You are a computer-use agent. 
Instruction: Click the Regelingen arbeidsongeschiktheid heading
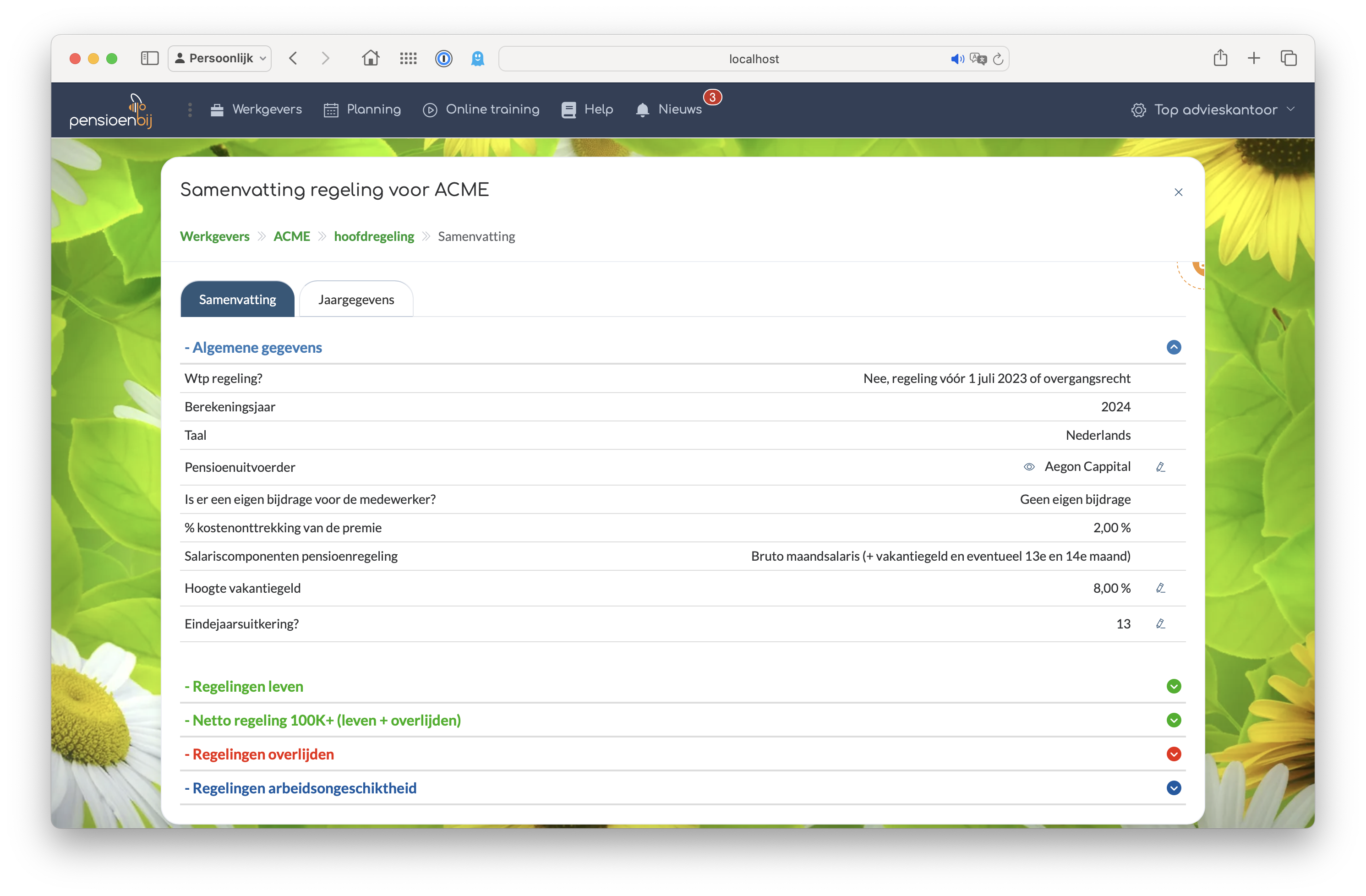coord(301,788)
